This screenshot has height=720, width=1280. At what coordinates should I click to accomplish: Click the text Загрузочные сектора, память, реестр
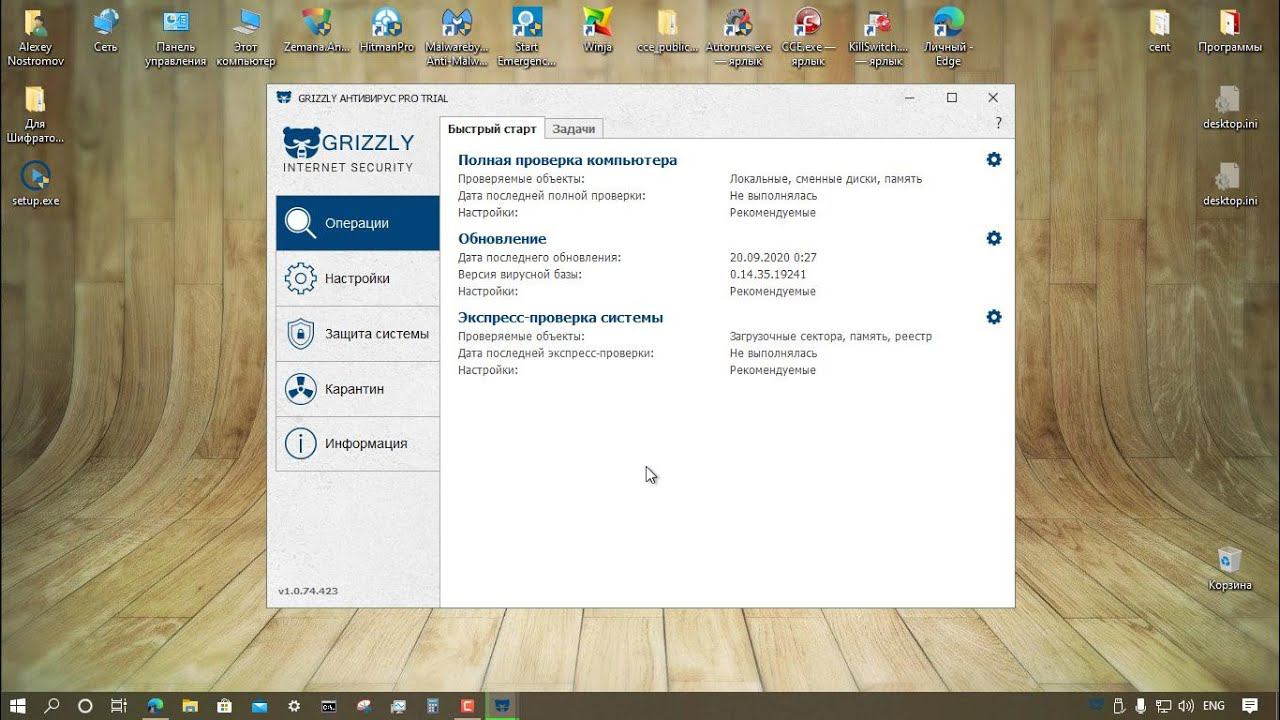(831, 336)
